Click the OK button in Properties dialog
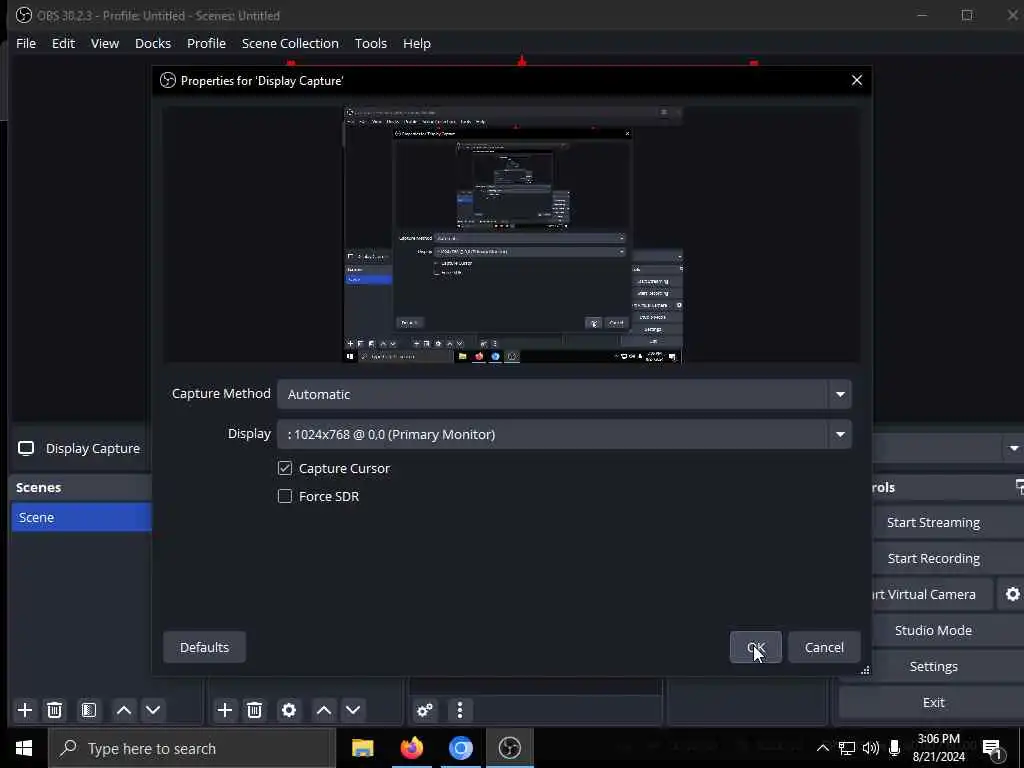 (x=756, y=647)
